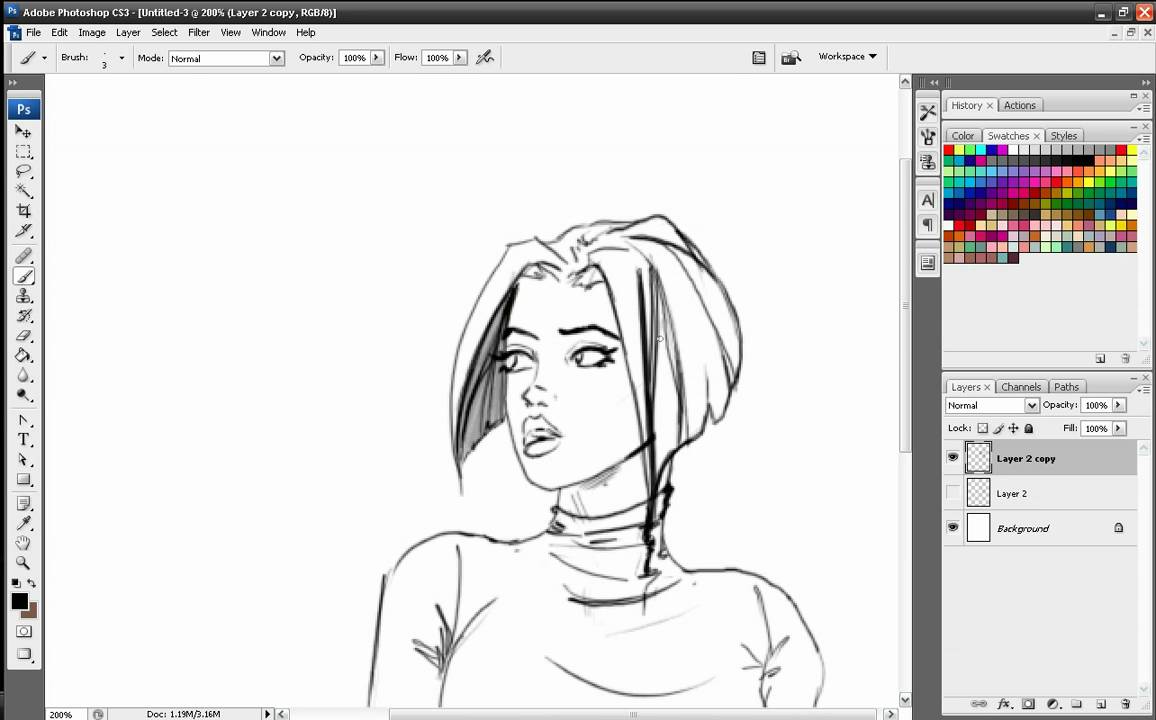Open the brush preset picker

[120, 57]
